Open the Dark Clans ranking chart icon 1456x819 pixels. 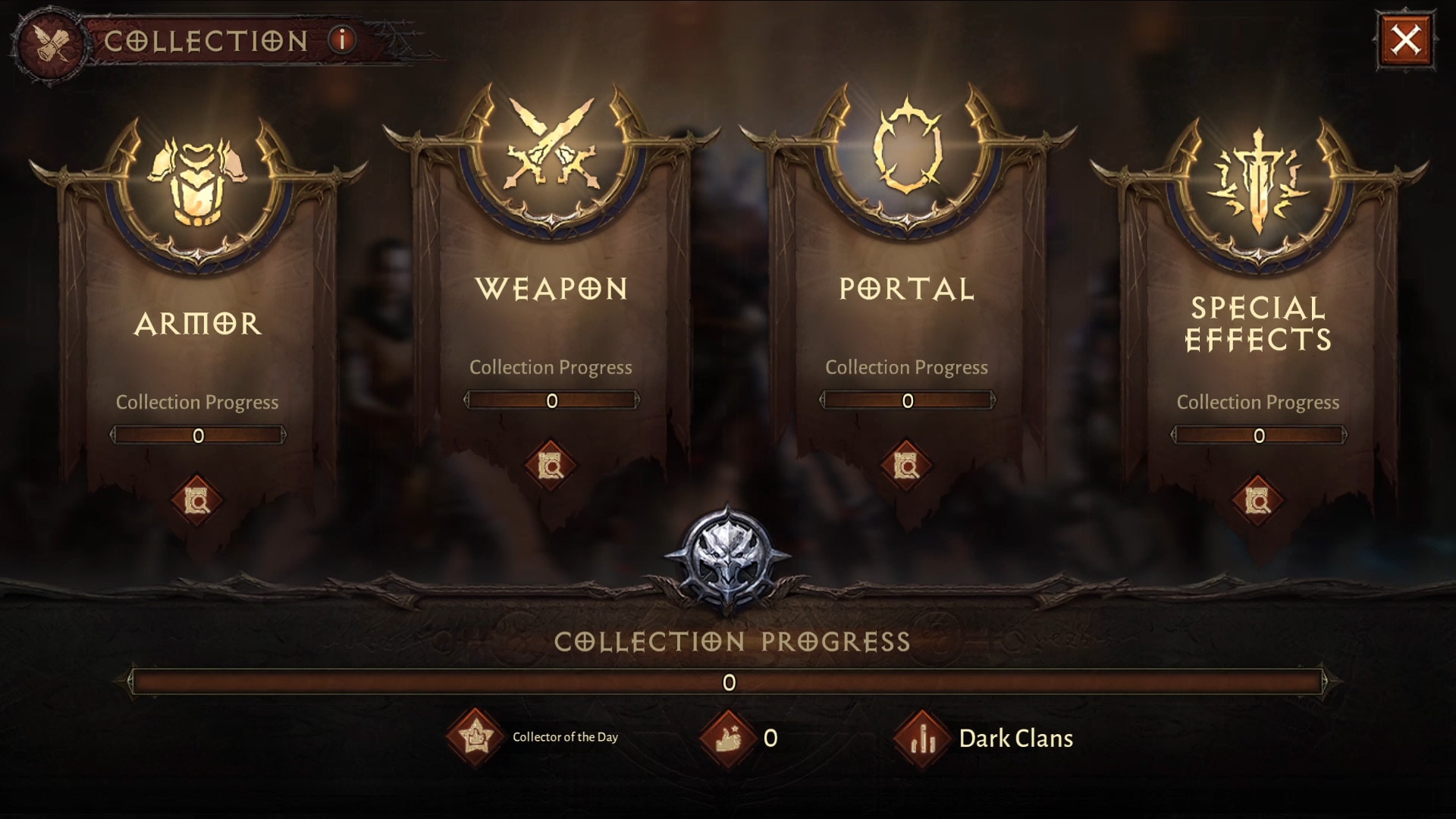point(922,738)
